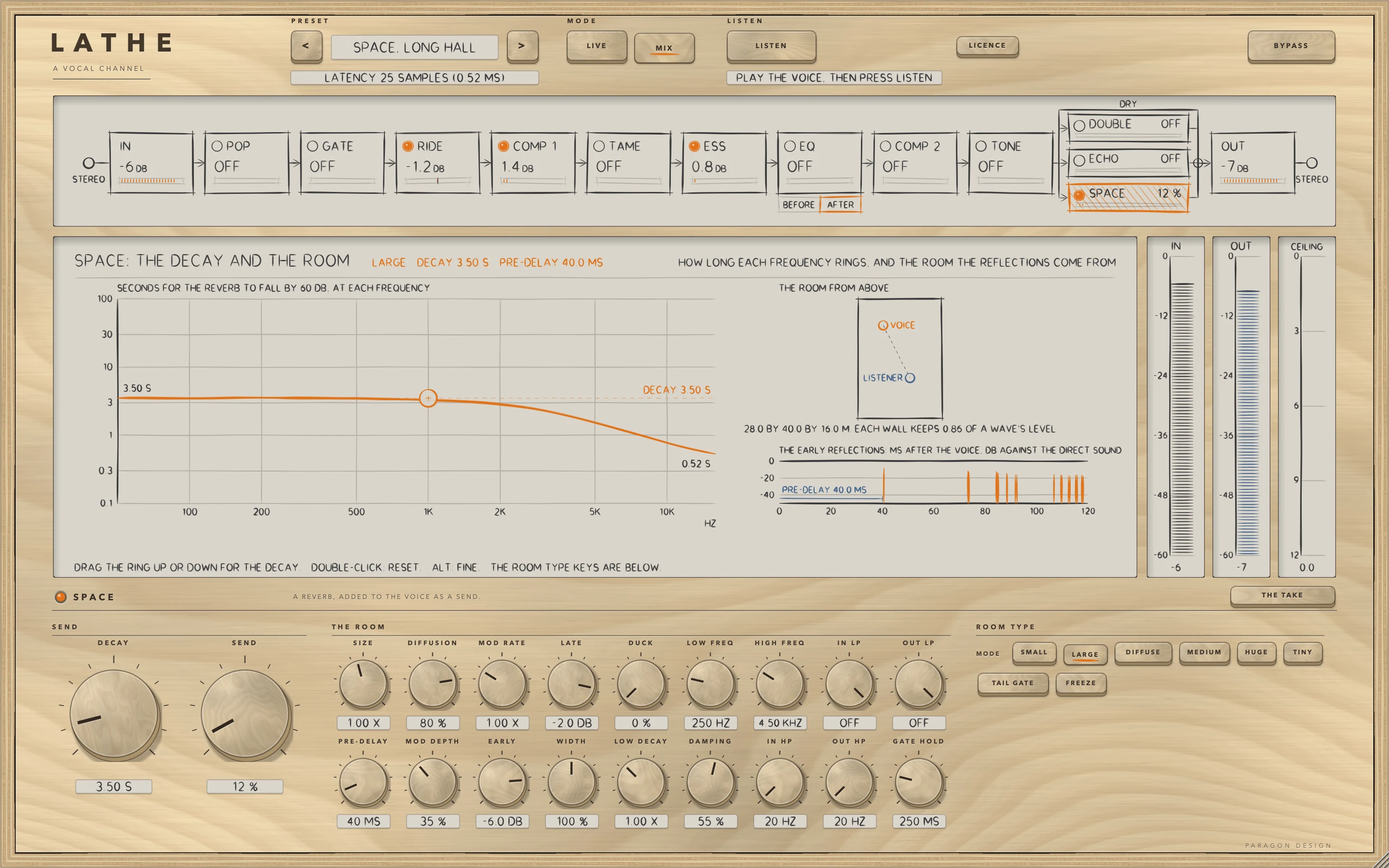Click the large SEND knob
This screenshot has height=868, width=1389.
pyautogui.click(x=245, y=714)
